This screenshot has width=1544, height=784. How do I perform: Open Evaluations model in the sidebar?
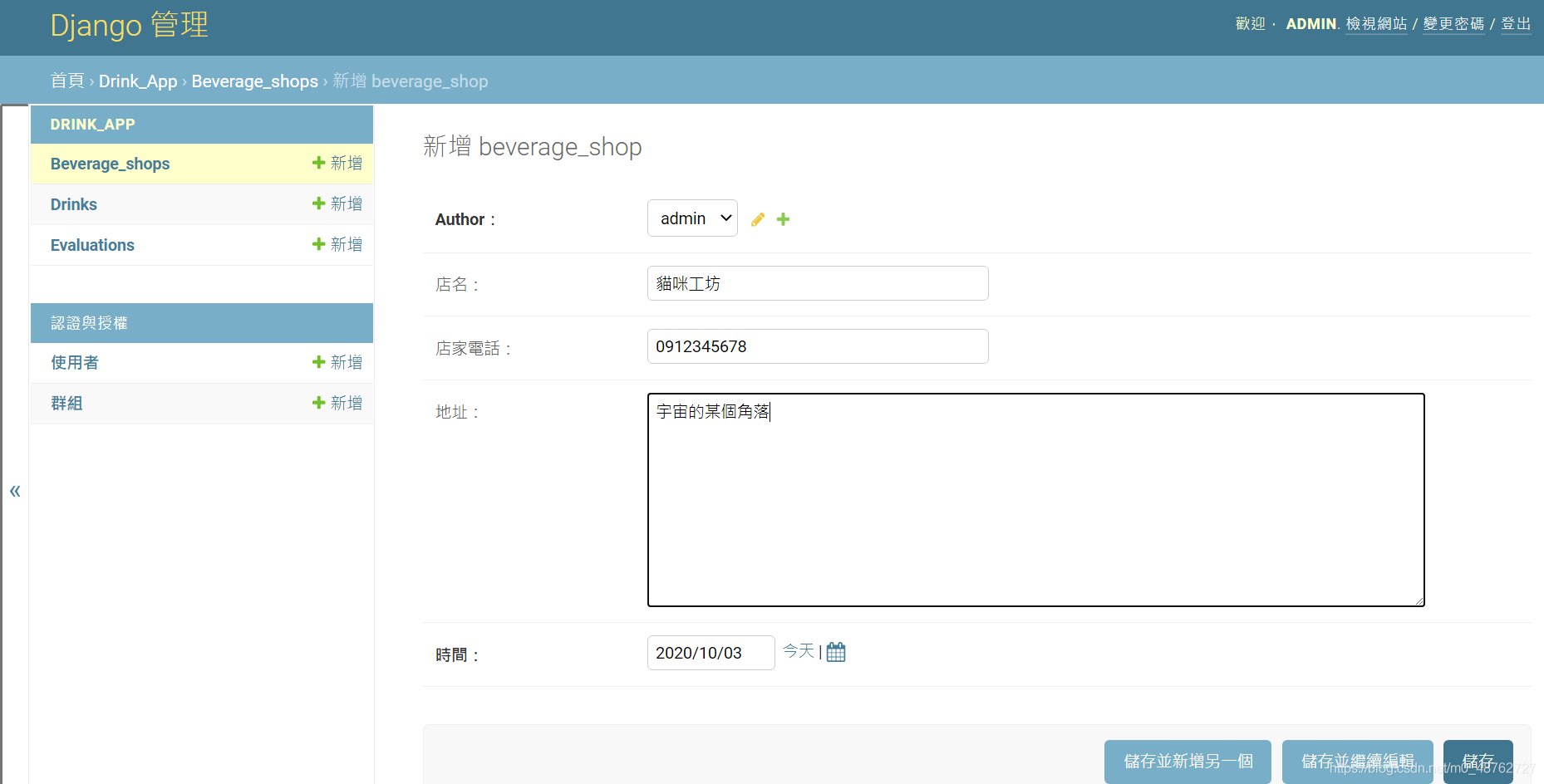92,245
